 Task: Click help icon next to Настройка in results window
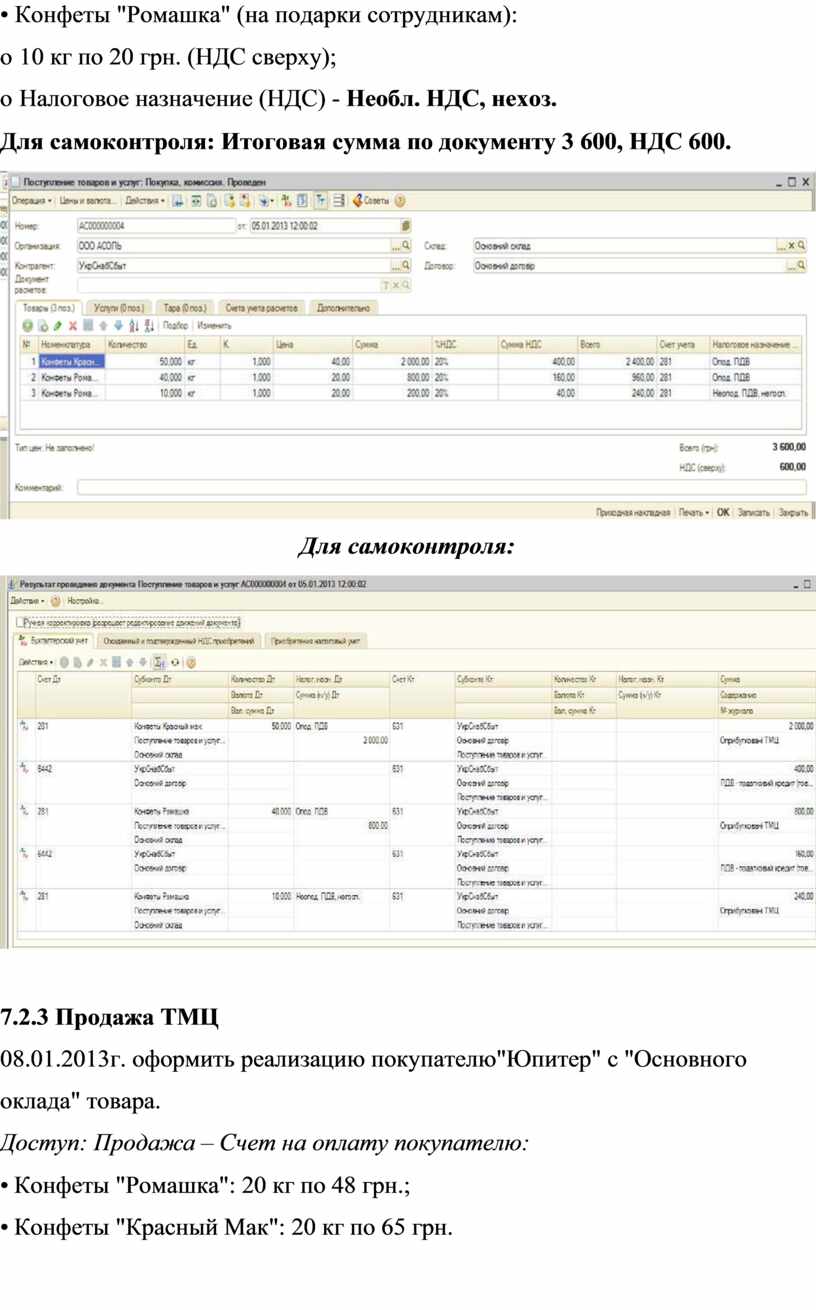pos(56,601)
